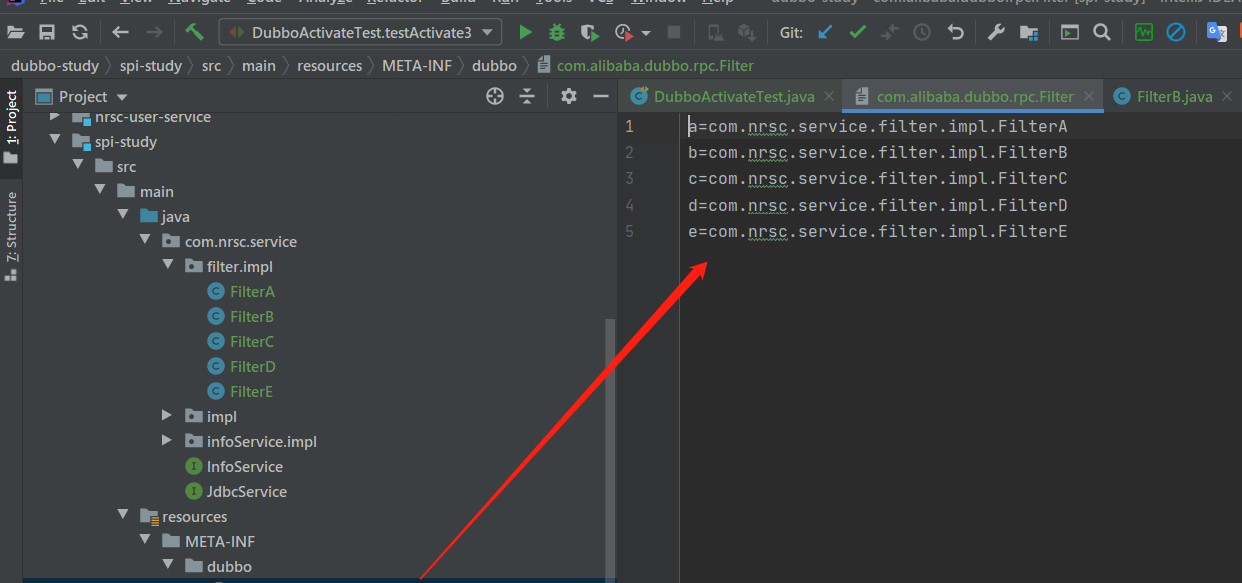Screen dimensions: 1242x583
Task: Open settings with the wrench icon
Action: [996, 32]
